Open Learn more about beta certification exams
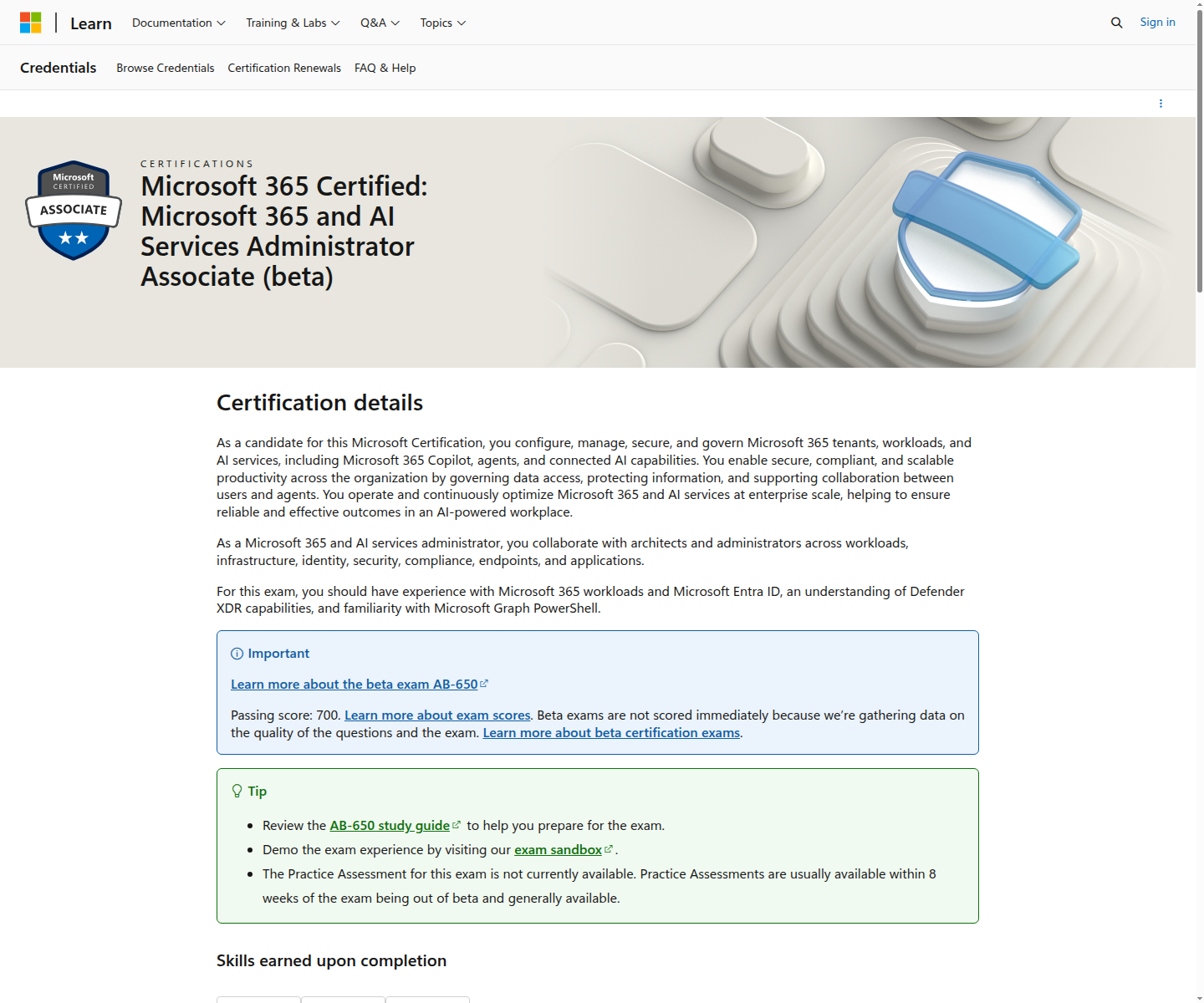1204x1003 pixels. click(x=611, y=732)
